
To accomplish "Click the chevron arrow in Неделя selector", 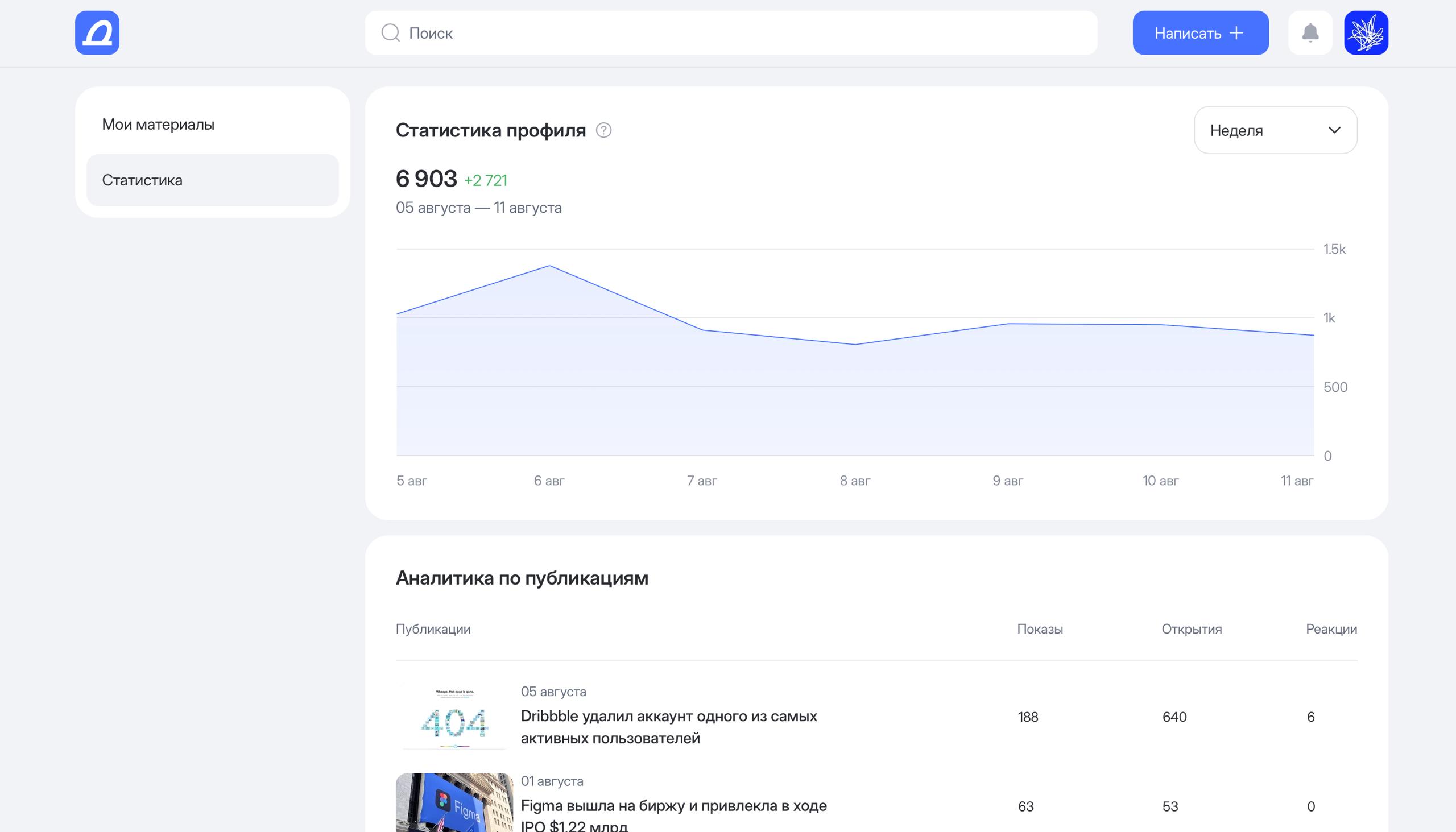I will [1334, 130].
